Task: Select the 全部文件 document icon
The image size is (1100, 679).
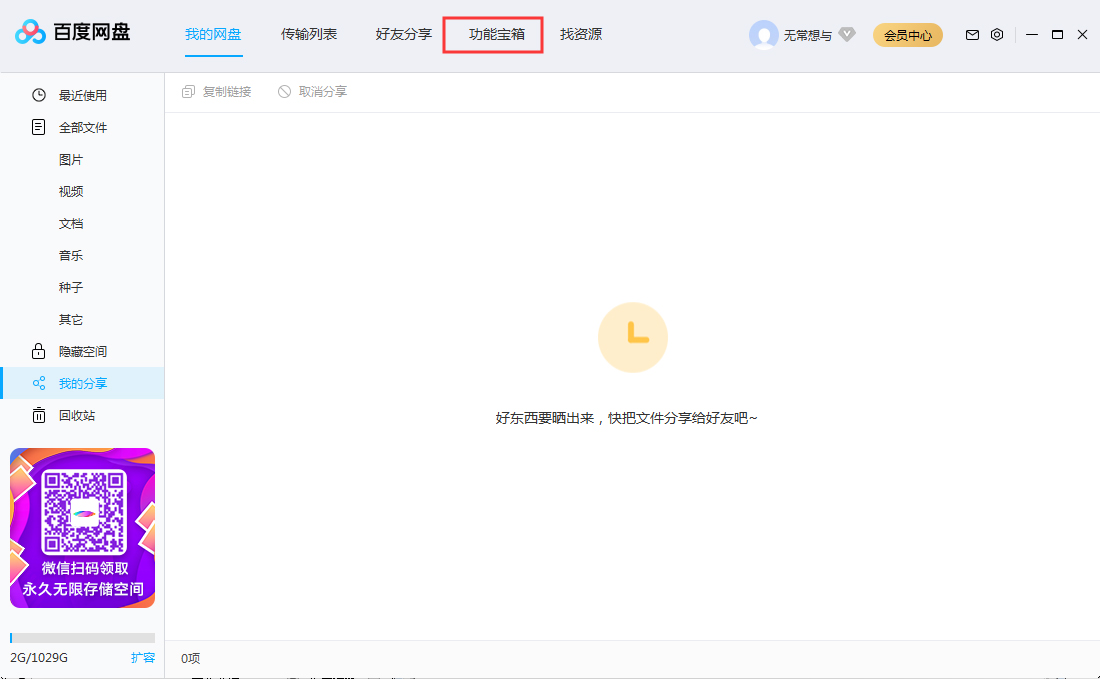Action: click(x=37, y=127)
